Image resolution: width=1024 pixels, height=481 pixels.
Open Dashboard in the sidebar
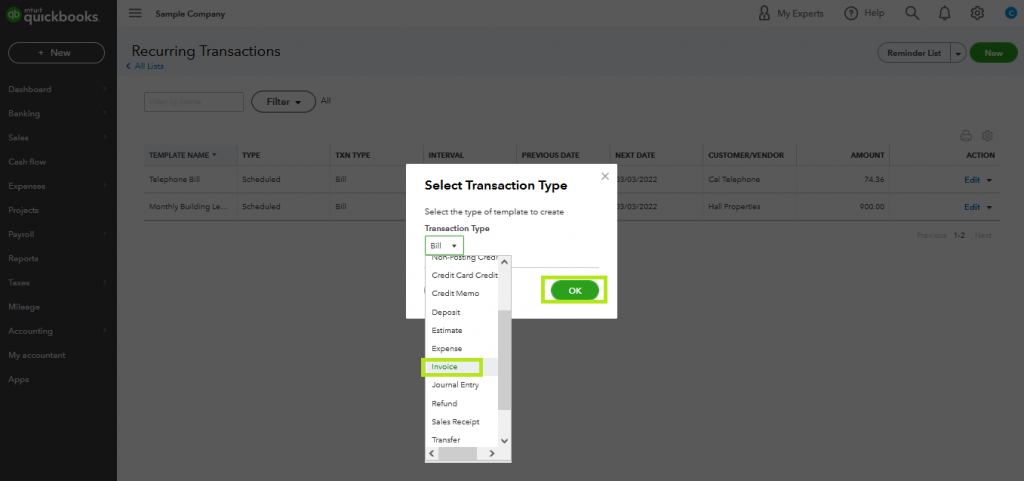click(30, 89)
